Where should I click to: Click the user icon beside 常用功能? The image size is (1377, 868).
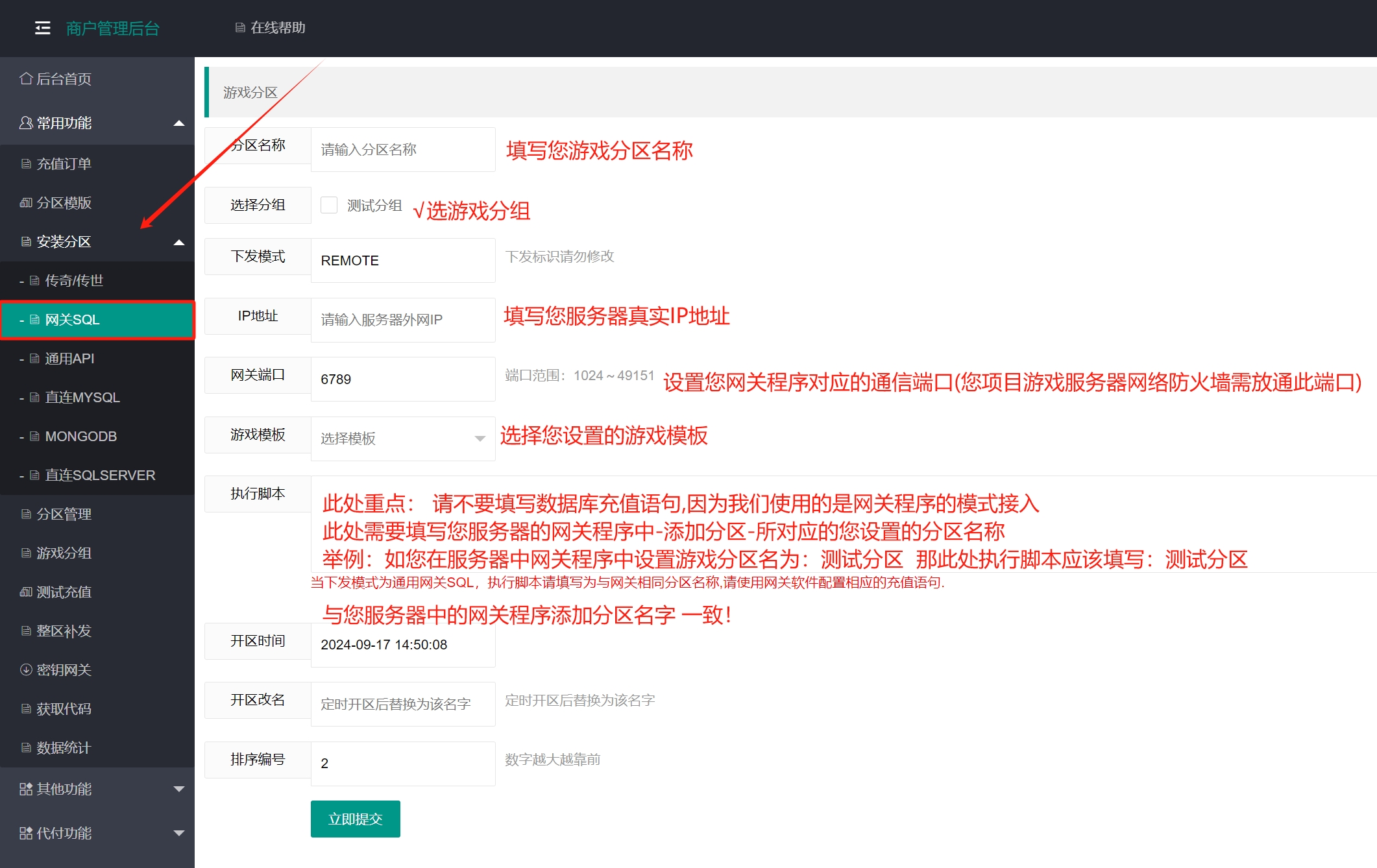click(x=26, y=123)
